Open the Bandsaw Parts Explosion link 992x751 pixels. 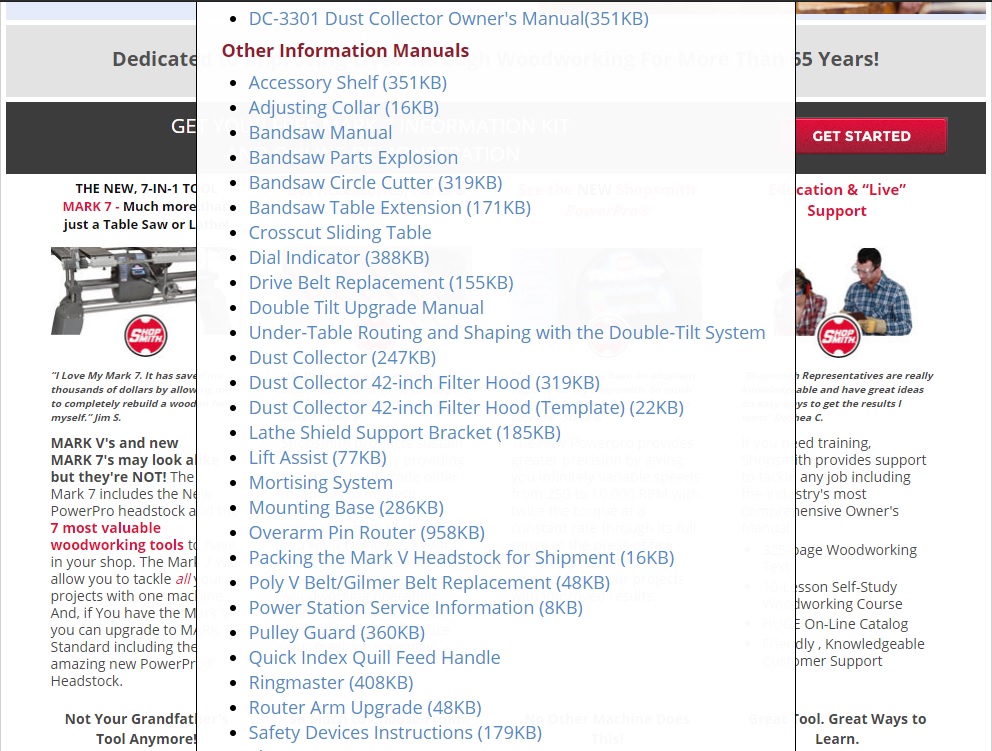click(353, 158)
